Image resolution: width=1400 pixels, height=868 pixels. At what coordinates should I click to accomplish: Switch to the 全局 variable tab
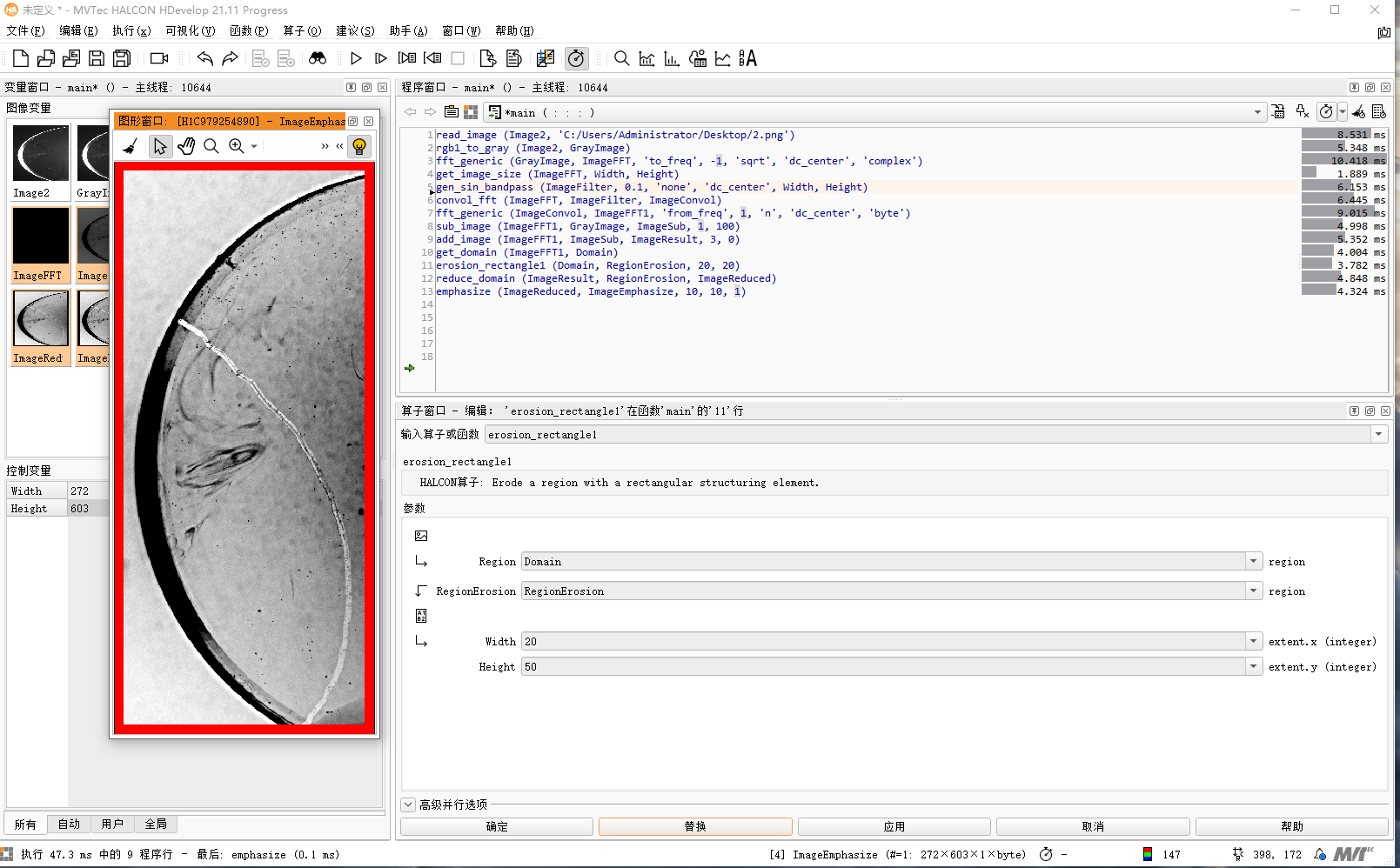pos(156,824)
